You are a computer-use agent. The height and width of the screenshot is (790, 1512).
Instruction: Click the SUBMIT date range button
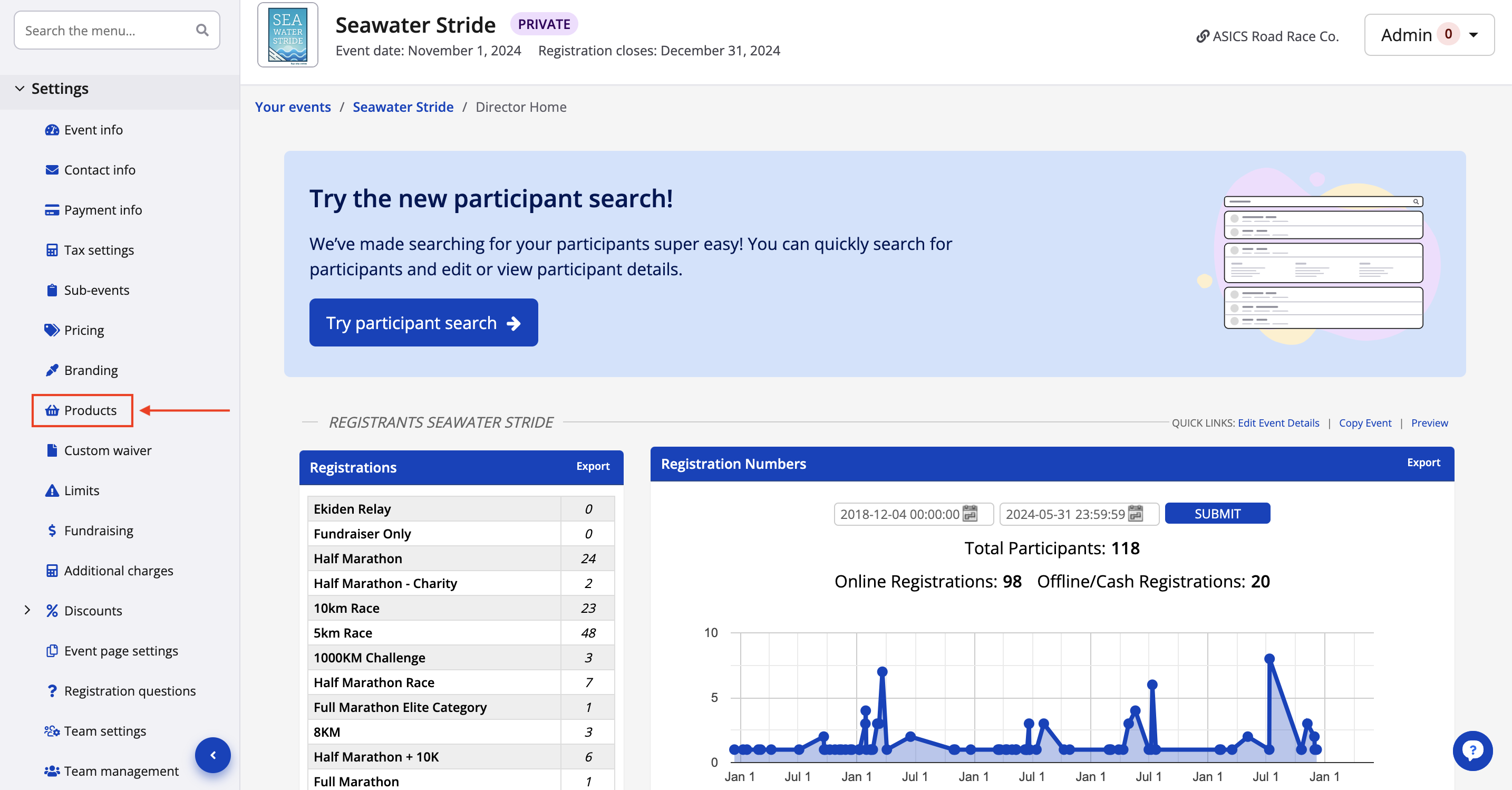tap(1217, 514)
